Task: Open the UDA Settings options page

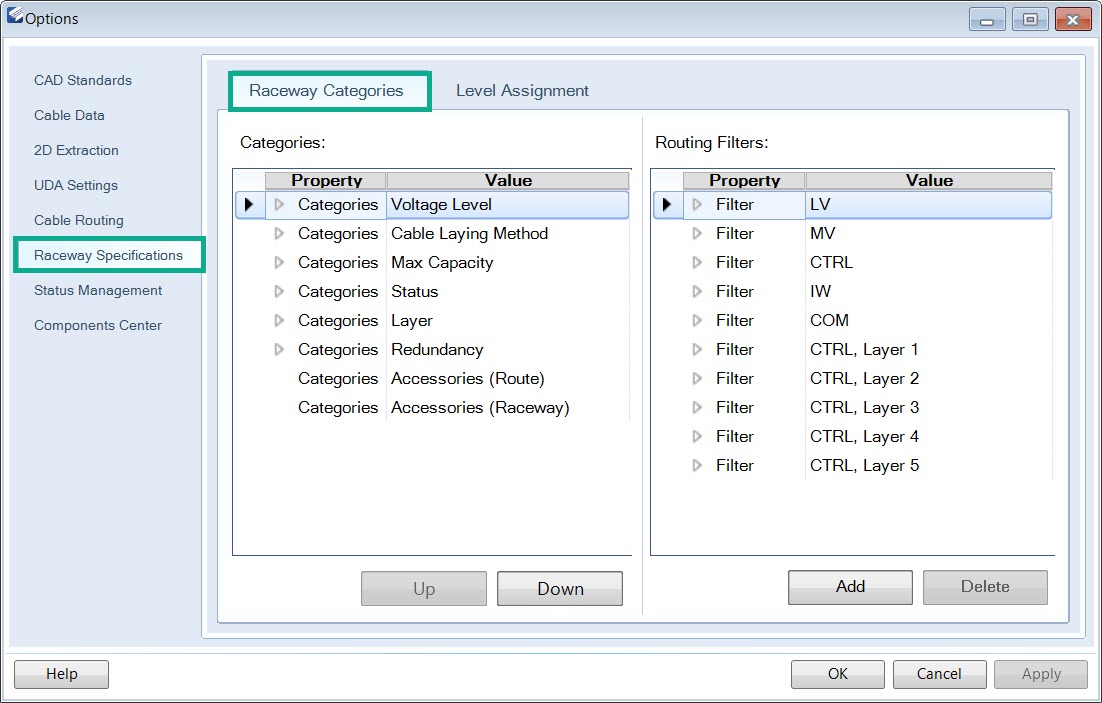Action: (x=76, y=186)
